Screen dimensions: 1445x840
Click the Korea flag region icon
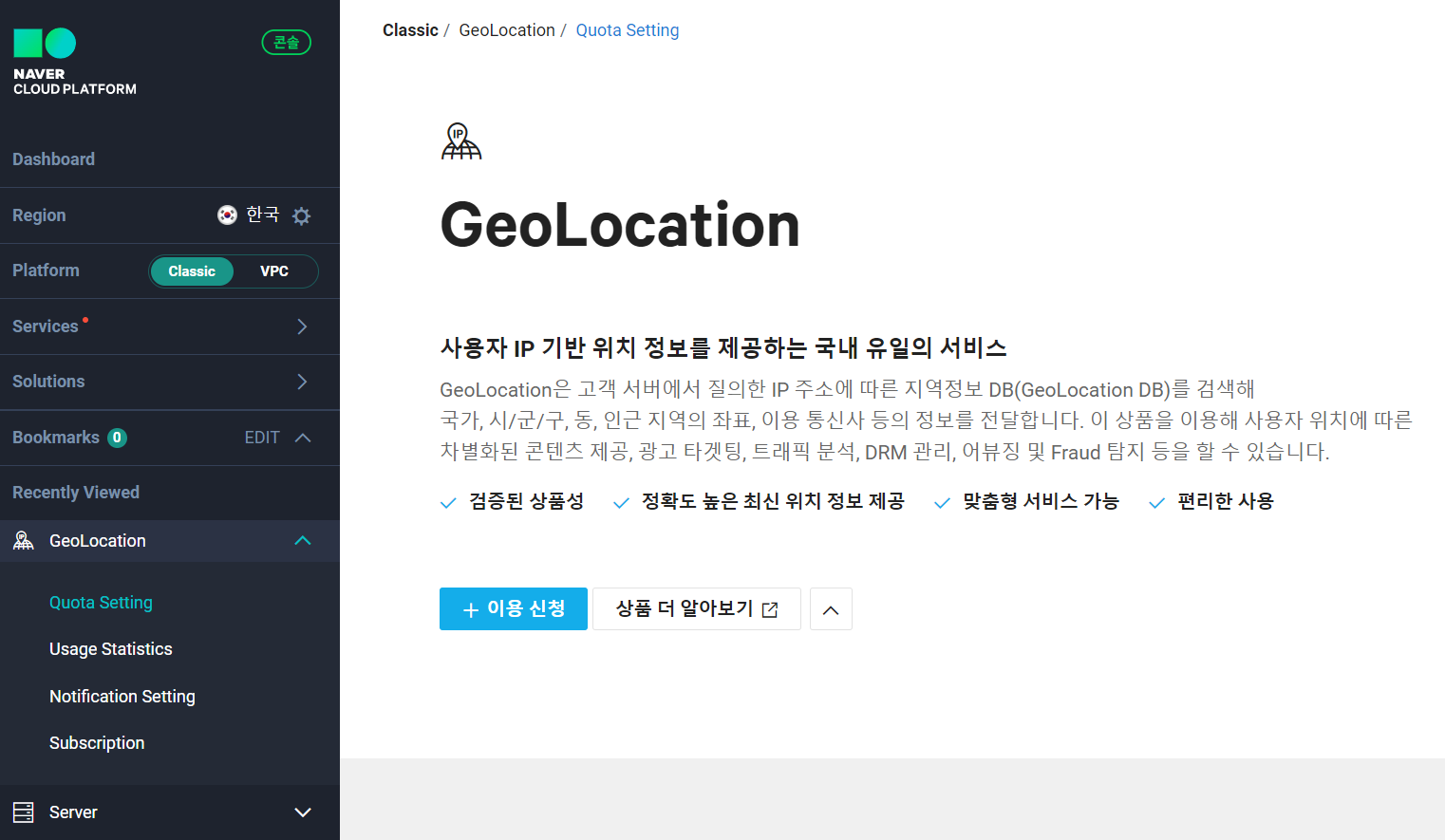[227, 215]
